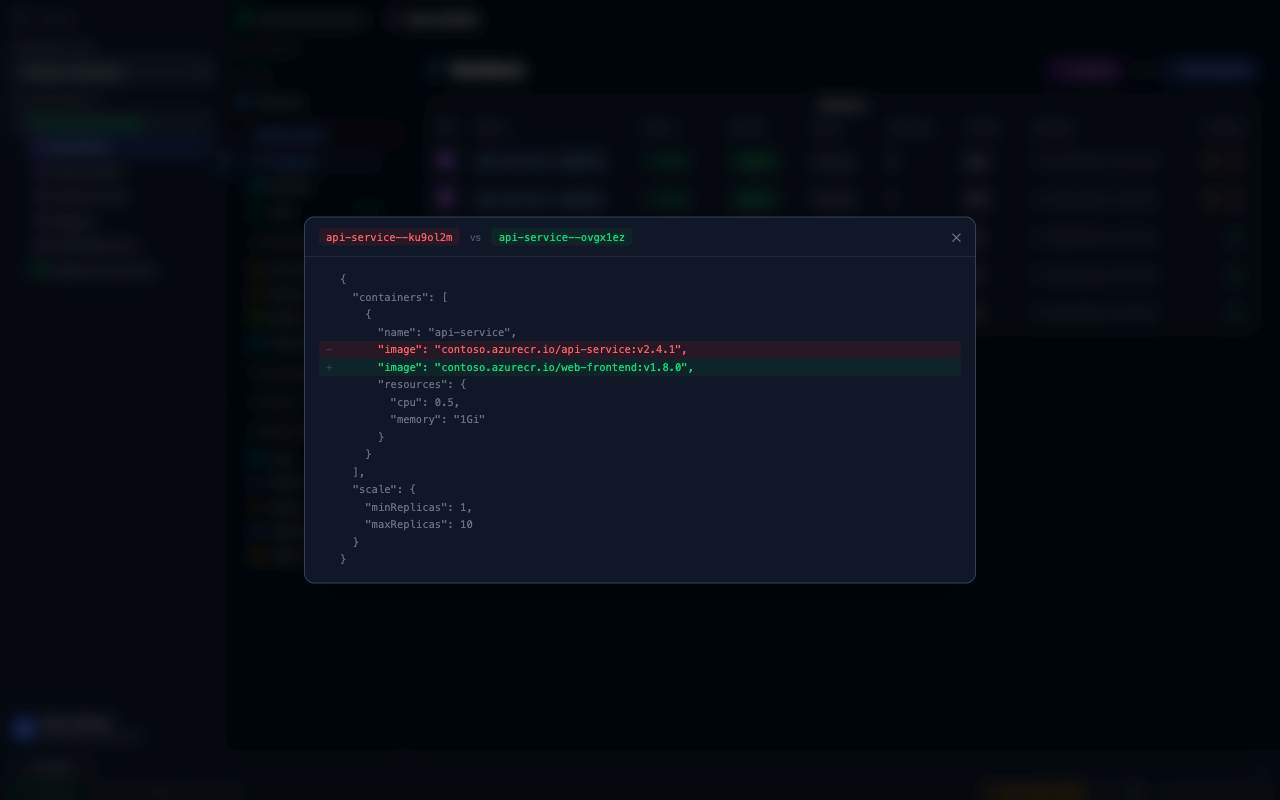Close the revision comparison dialog

pos(955,237)
